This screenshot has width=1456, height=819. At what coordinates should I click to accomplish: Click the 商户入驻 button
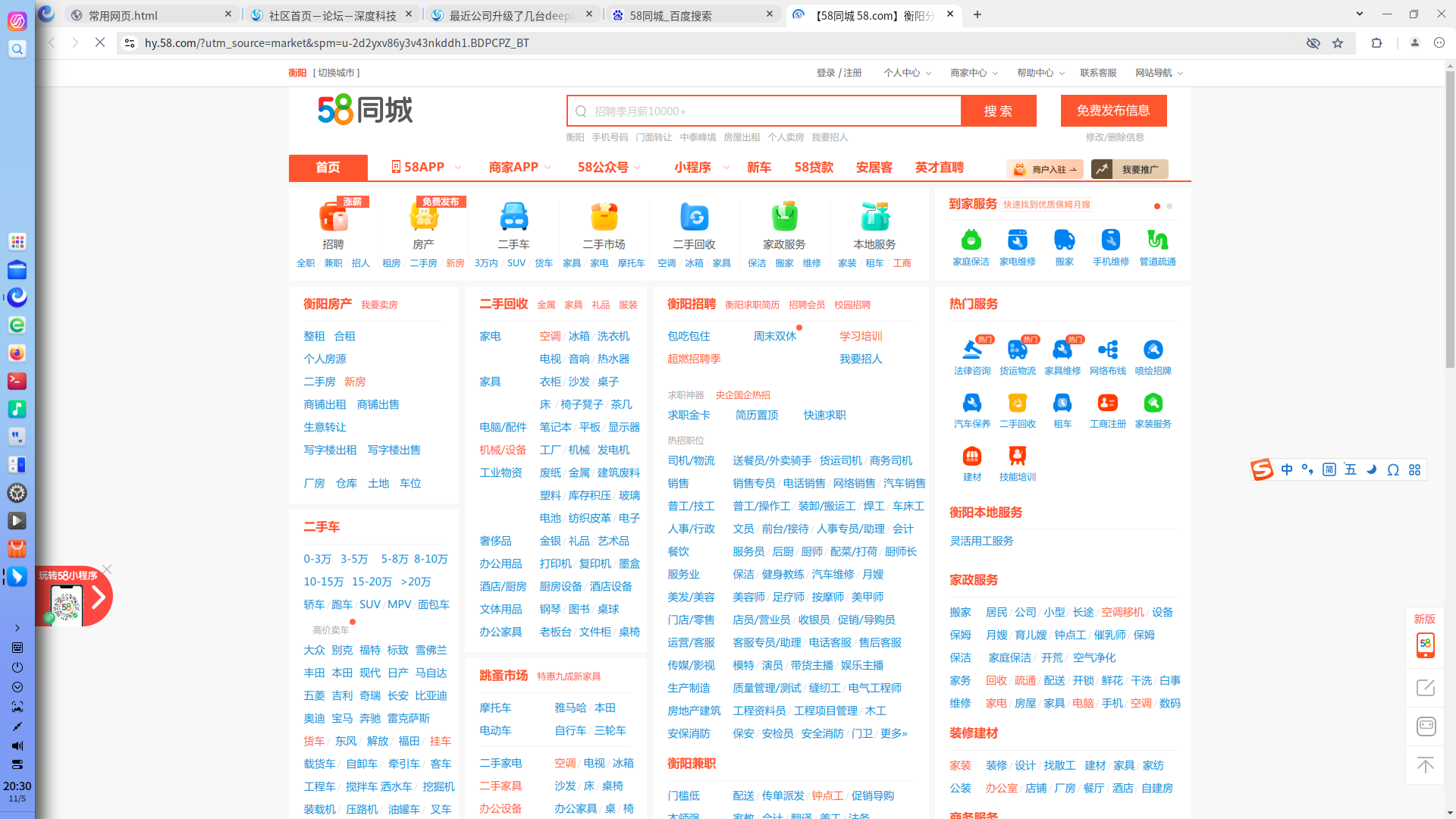1045,169
